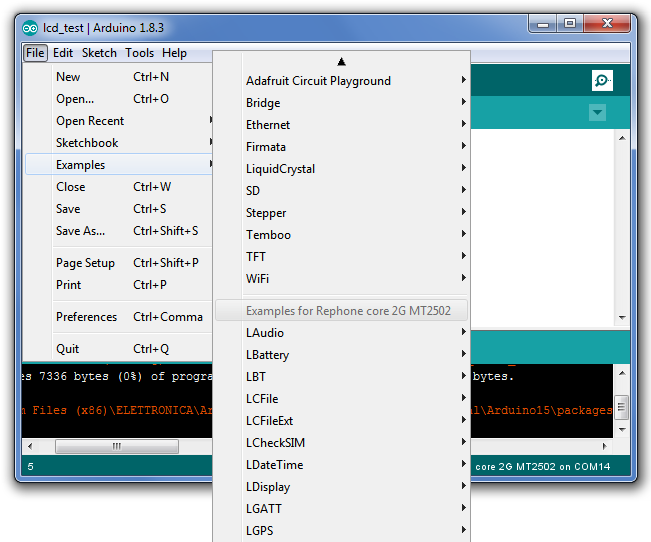Screen dimensions: 651x542
Task: Open Preferences from File menu
Action: coord(119,317)
